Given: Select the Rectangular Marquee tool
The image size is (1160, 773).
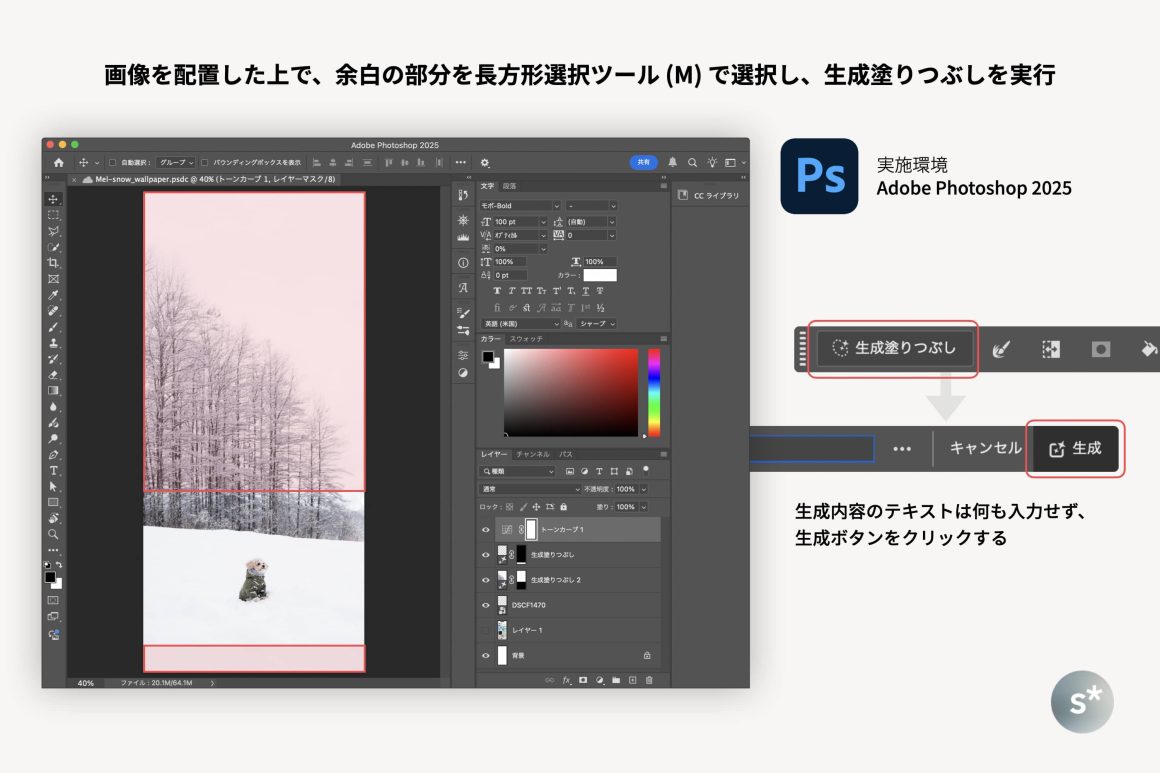Looking at the screenshot, I should pos(53,215).
